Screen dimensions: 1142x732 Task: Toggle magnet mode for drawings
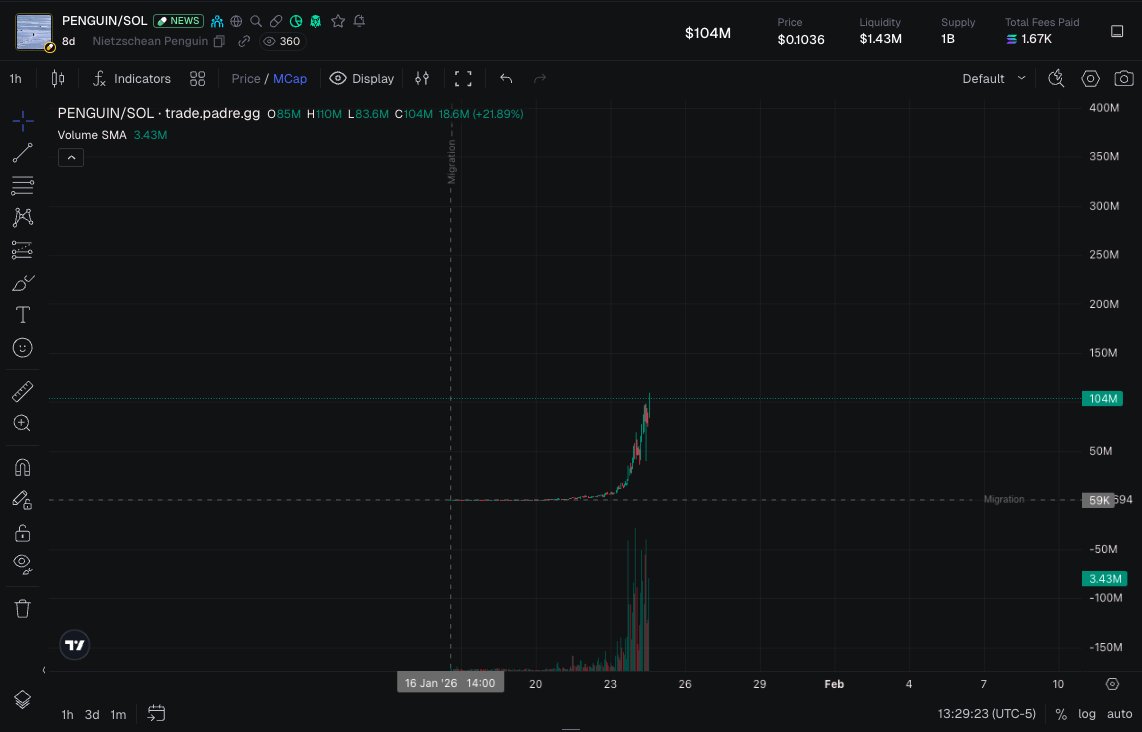click(x=23, y=467)
